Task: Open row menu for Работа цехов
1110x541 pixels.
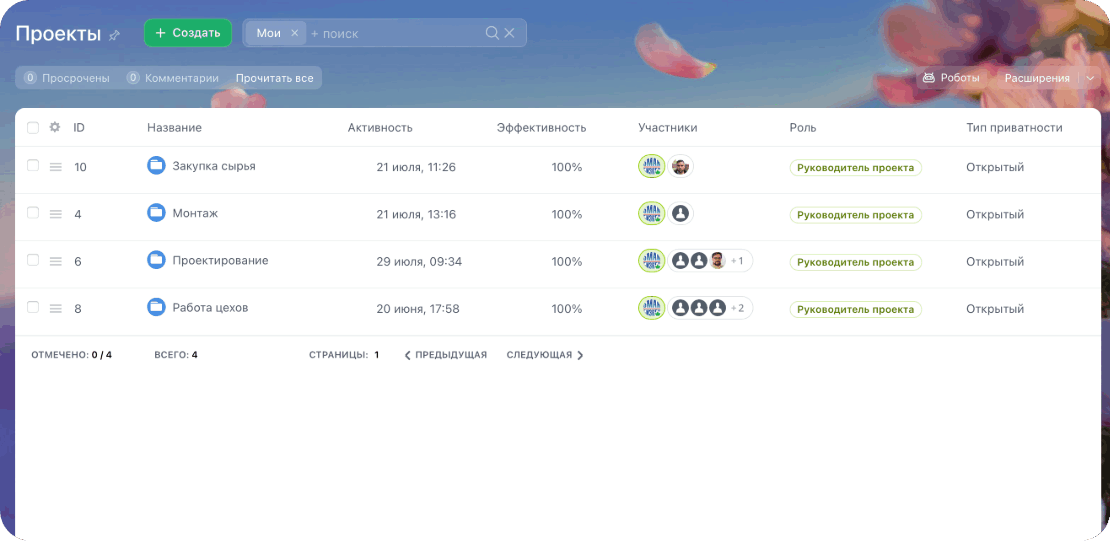Action: 55,309
